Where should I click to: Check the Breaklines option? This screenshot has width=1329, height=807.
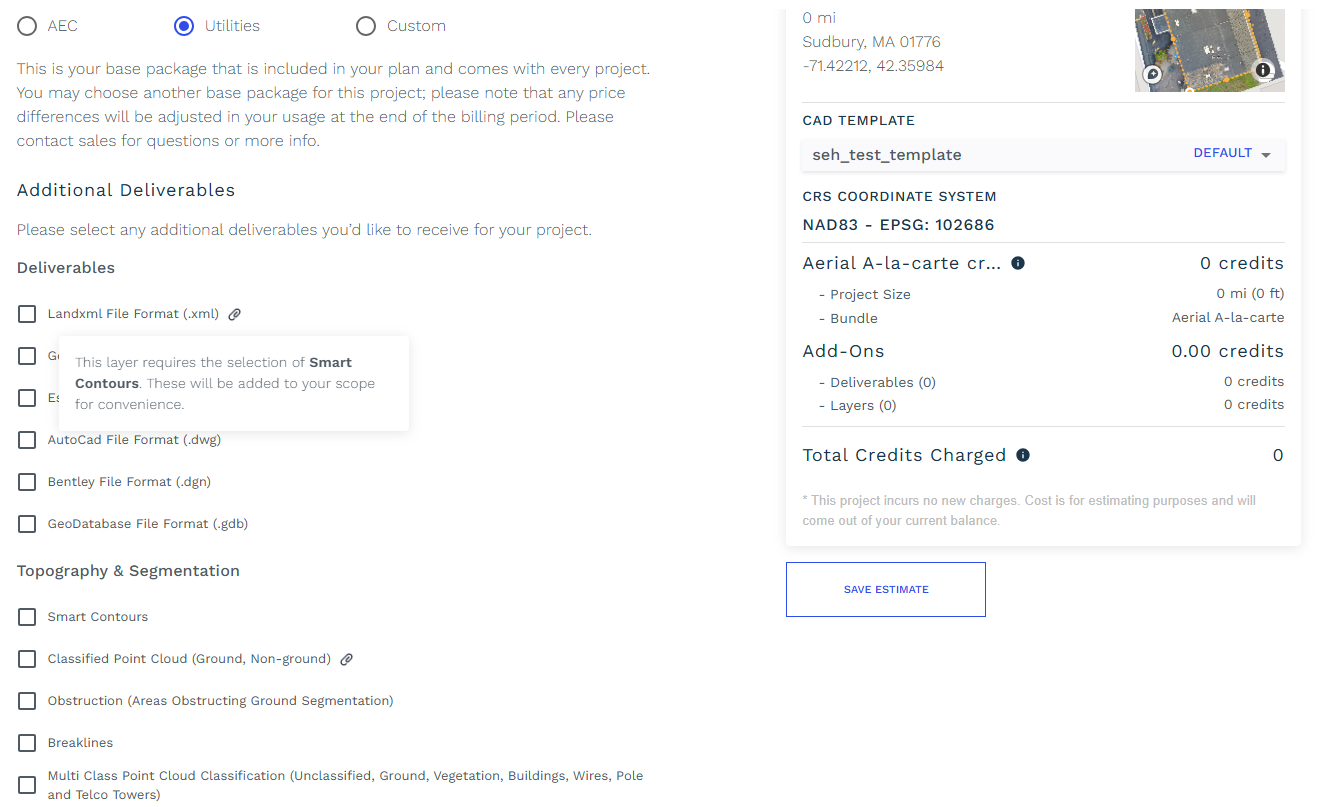point(27,743)
